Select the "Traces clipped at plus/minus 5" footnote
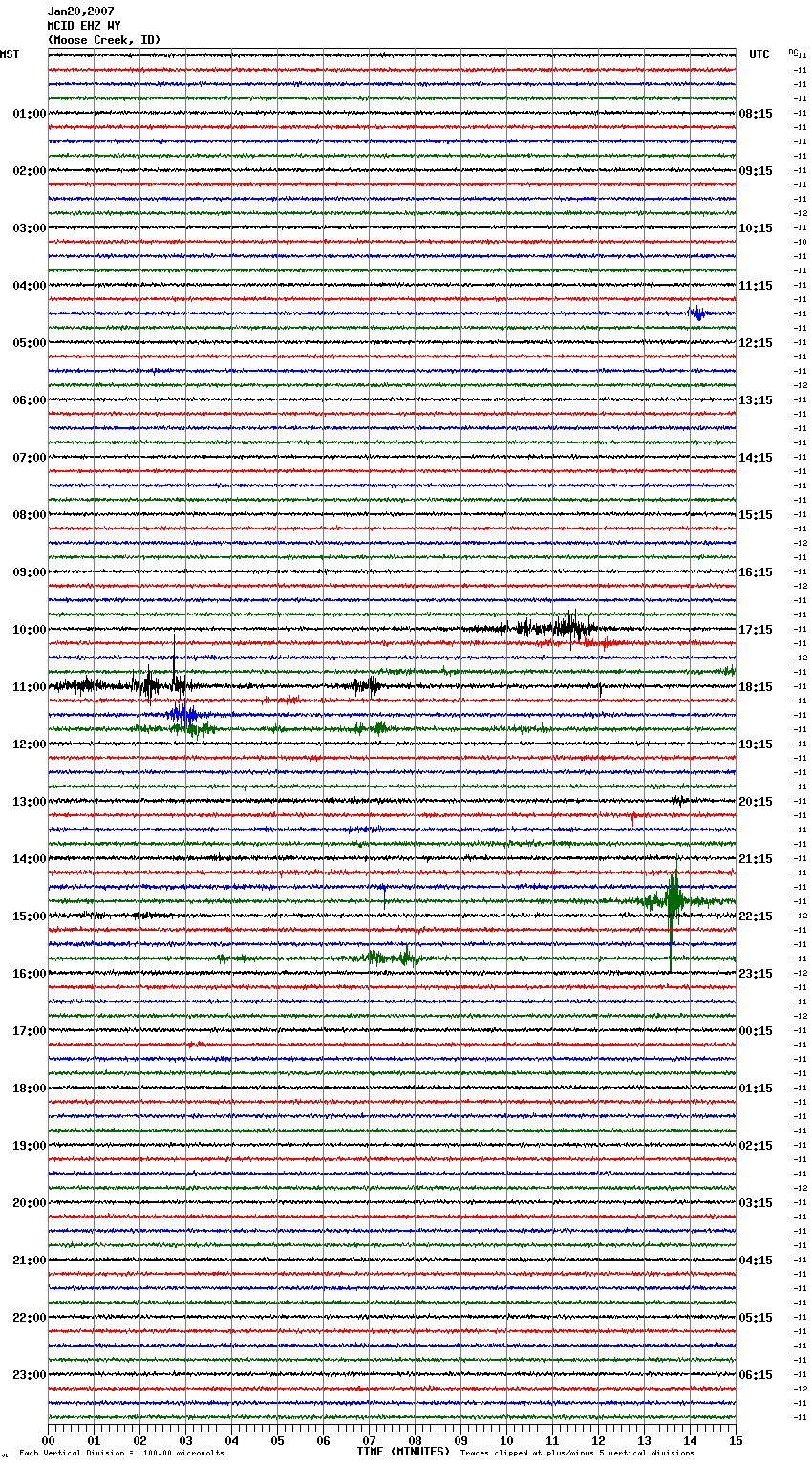 pos(577,1453)
